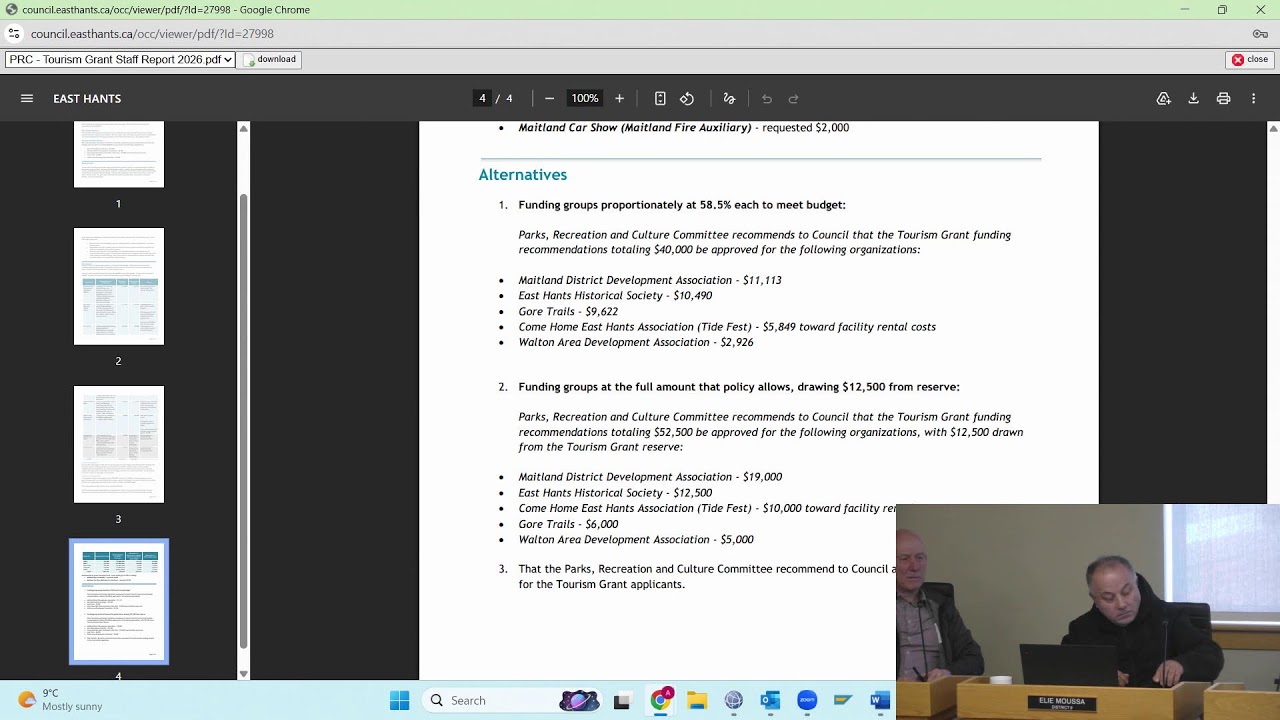This screenshot has height=720, width=1280.
Task: Rotate the PDF counterclockwise
Action: click(x=687, y=98)
